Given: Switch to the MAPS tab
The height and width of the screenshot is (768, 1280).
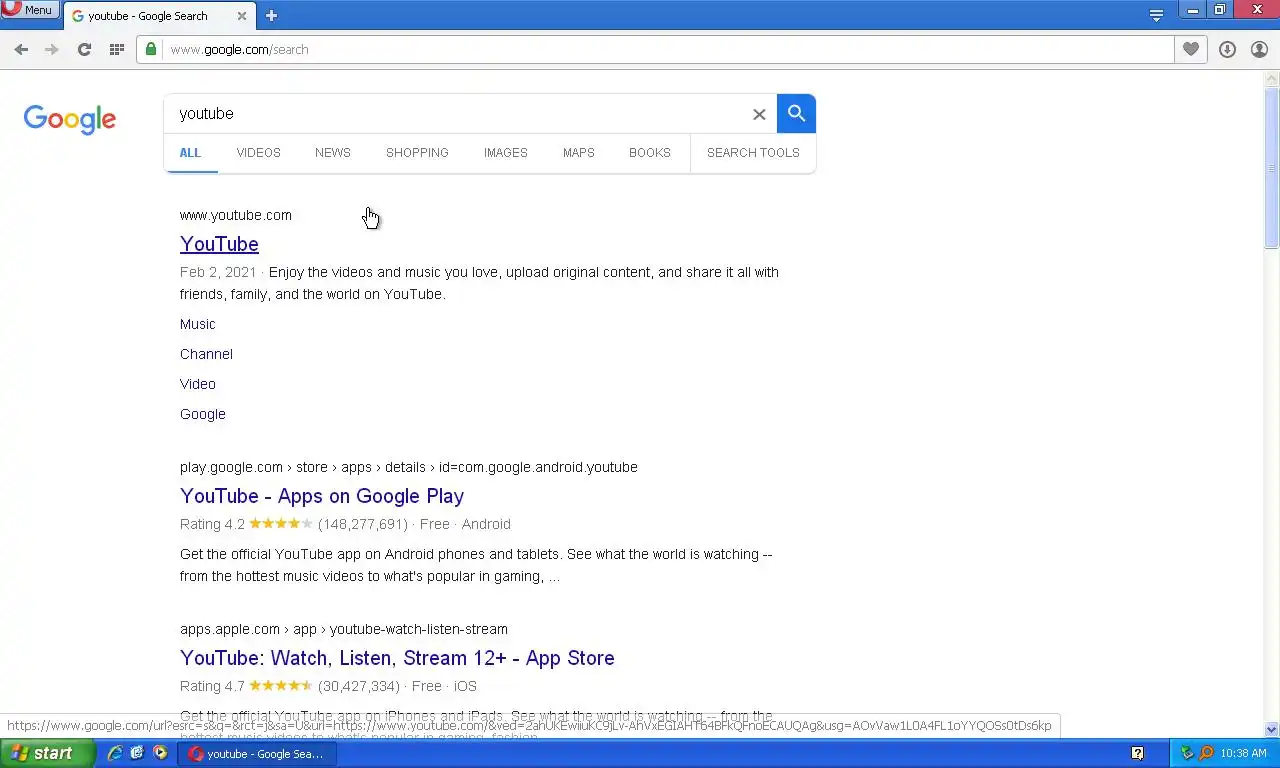Looking at the screenshot, I should click(578, 153).
